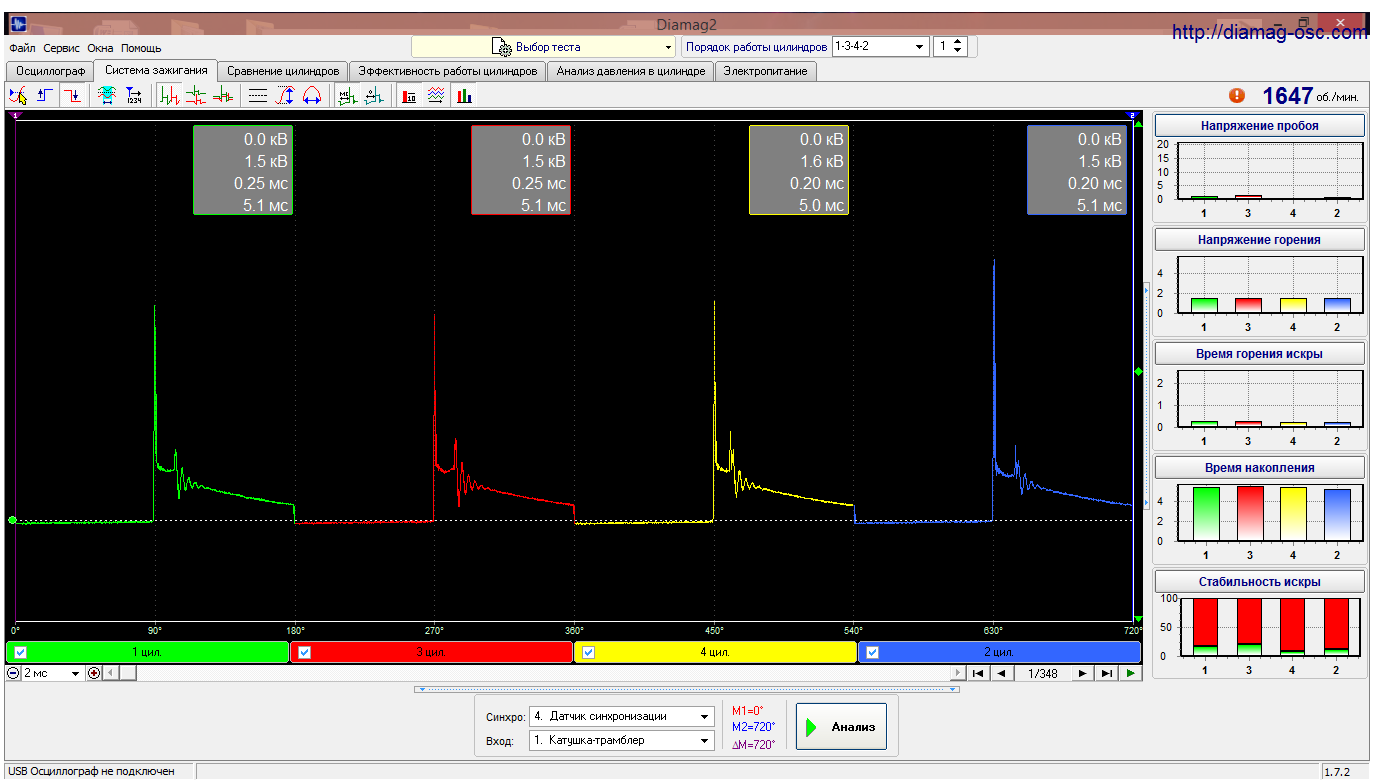Viewport: 1382px width, 784px height.
Task: Open firing order 1-3-4-2 dropdown
Action: click(880, 46)
